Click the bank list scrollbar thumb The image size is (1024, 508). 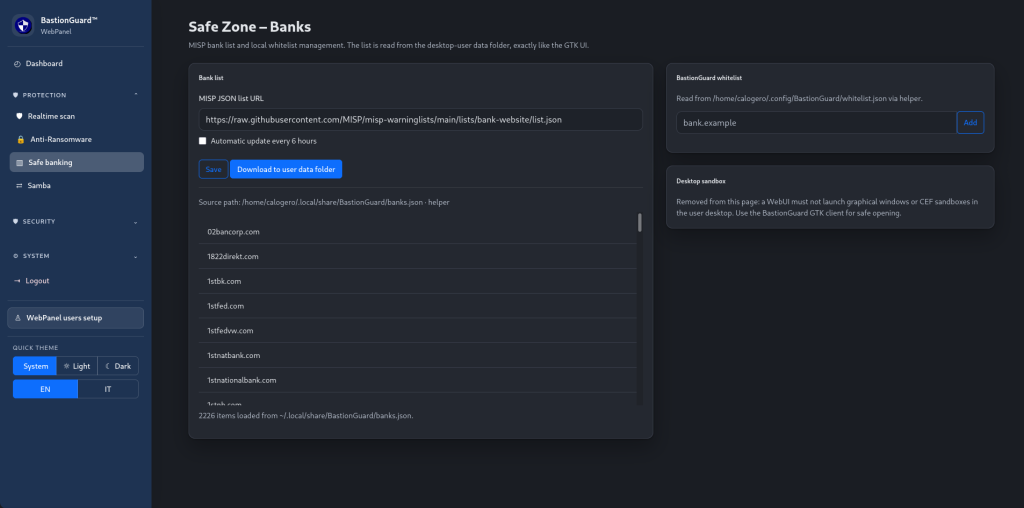coord(639,223)
